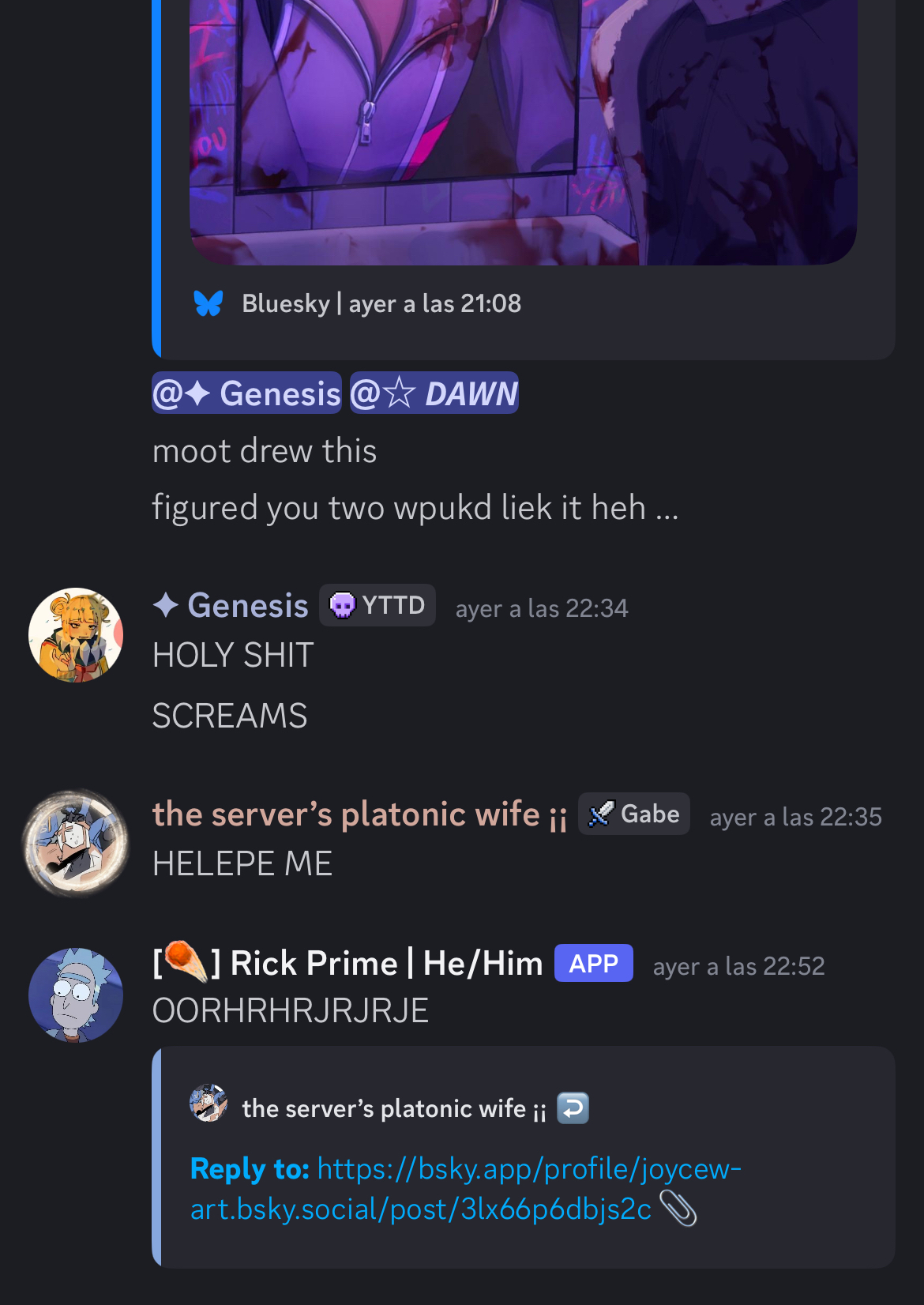Tap the Gabe sword server tag
The width and height of the screenshot is (924, 1305).
634,814
